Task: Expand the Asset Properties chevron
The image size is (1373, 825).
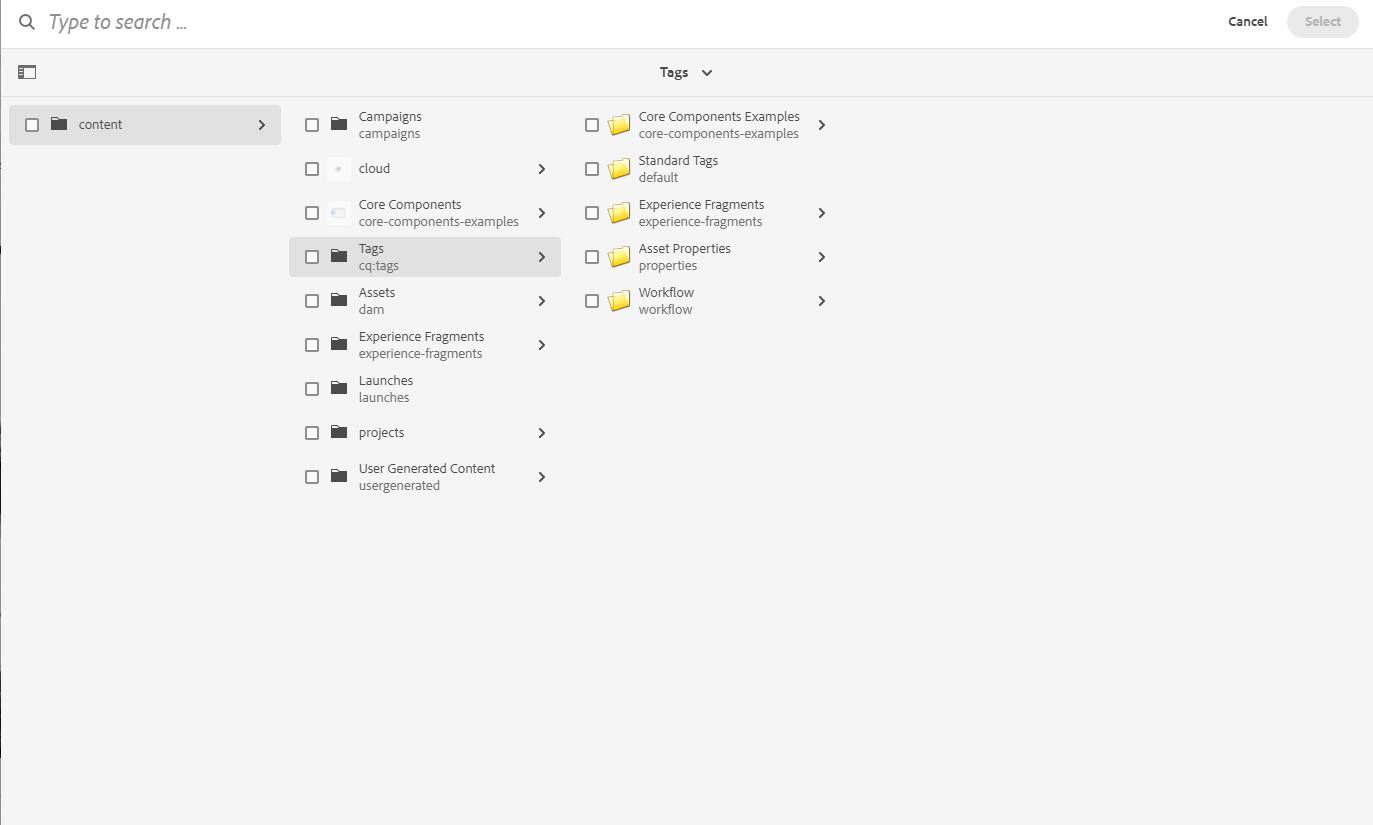Action: [822, 257]
